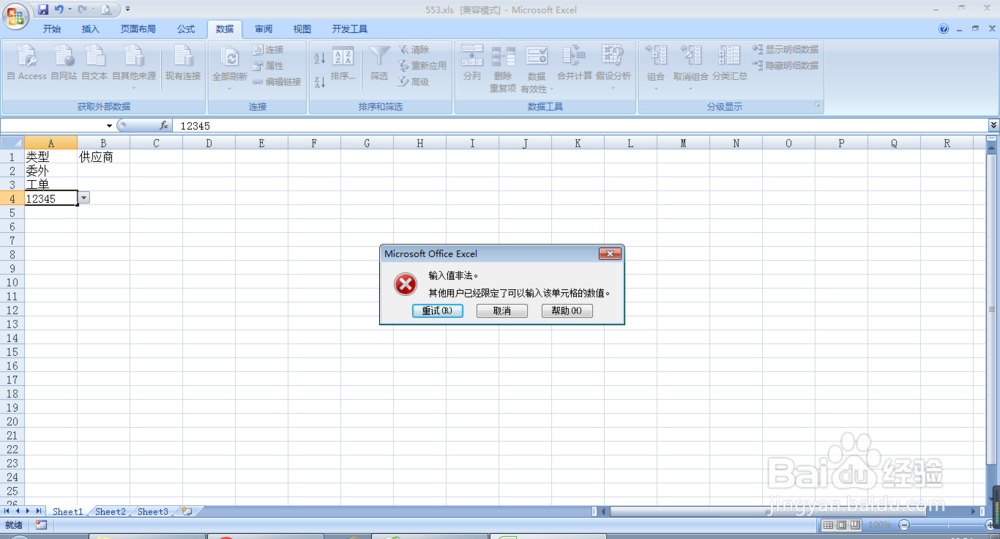This screenshot has height=539, width=1000.
Task: Expand the formula bar
Action: tap(993, 126)
